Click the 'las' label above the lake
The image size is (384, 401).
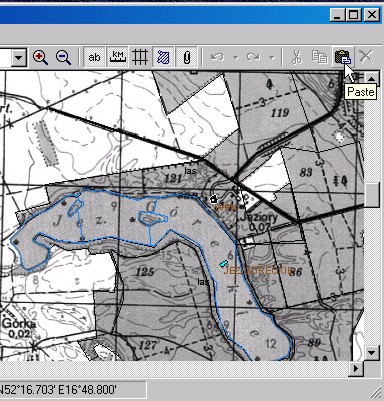click(x=190, y=171)
